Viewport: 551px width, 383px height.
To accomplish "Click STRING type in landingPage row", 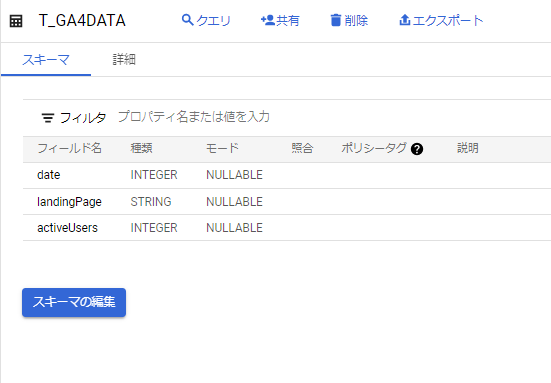I will 151,202.
